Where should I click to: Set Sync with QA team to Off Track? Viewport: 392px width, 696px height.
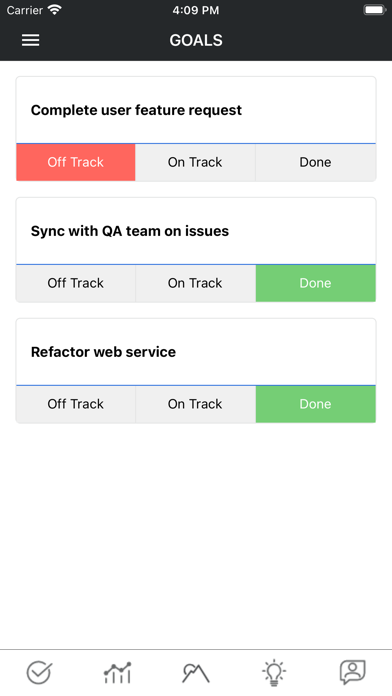(x=75, y=283)
